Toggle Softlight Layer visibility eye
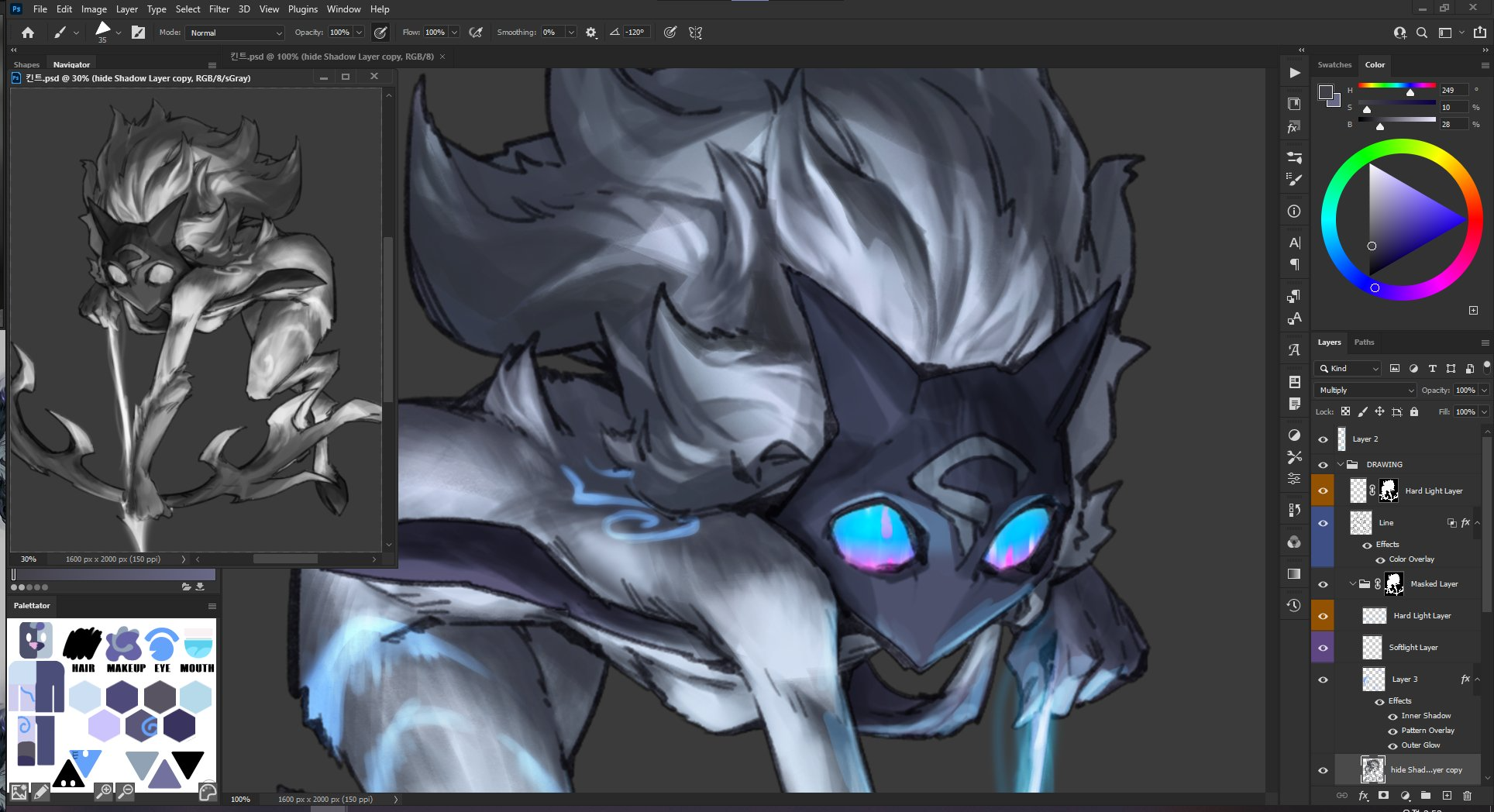The width and height of the screenshot is (1494, 812). (x=1323, y=648)
